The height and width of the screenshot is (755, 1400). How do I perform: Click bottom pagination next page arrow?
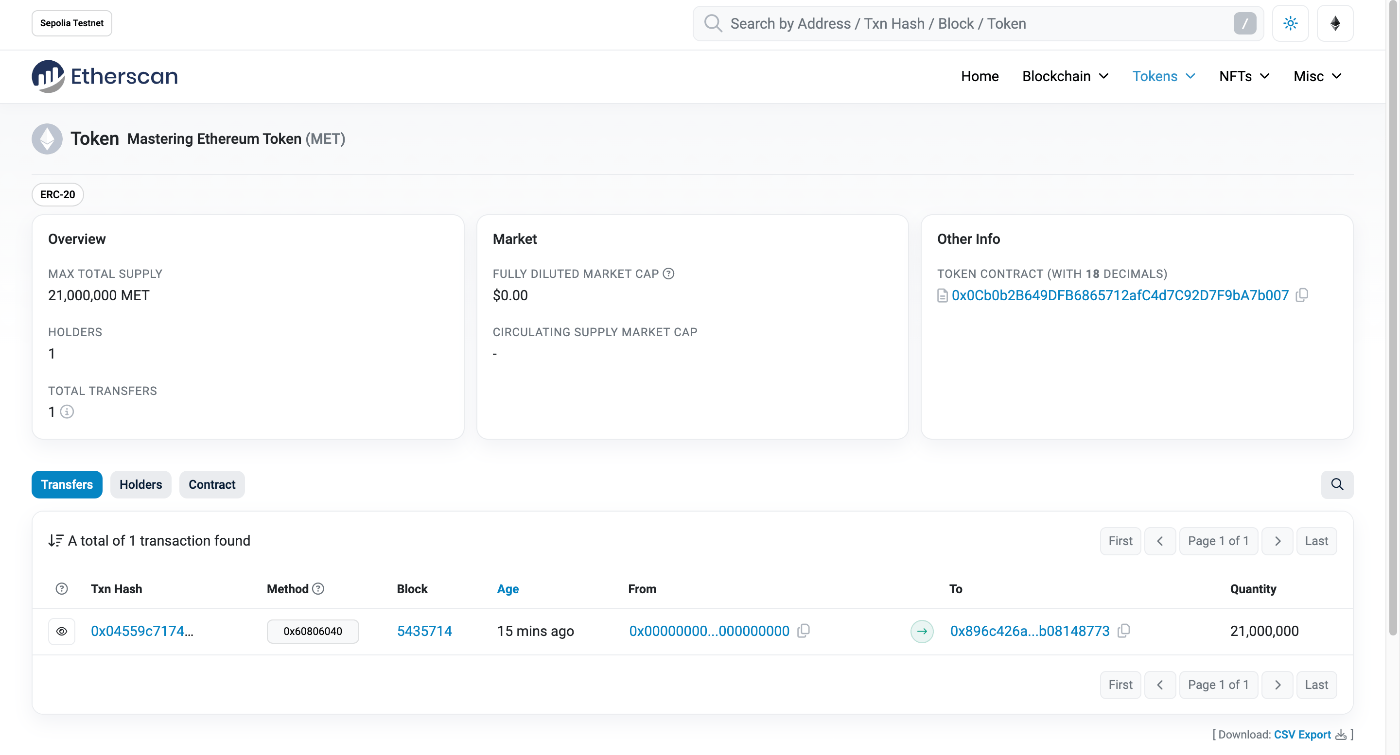(x=1278, y=685)
